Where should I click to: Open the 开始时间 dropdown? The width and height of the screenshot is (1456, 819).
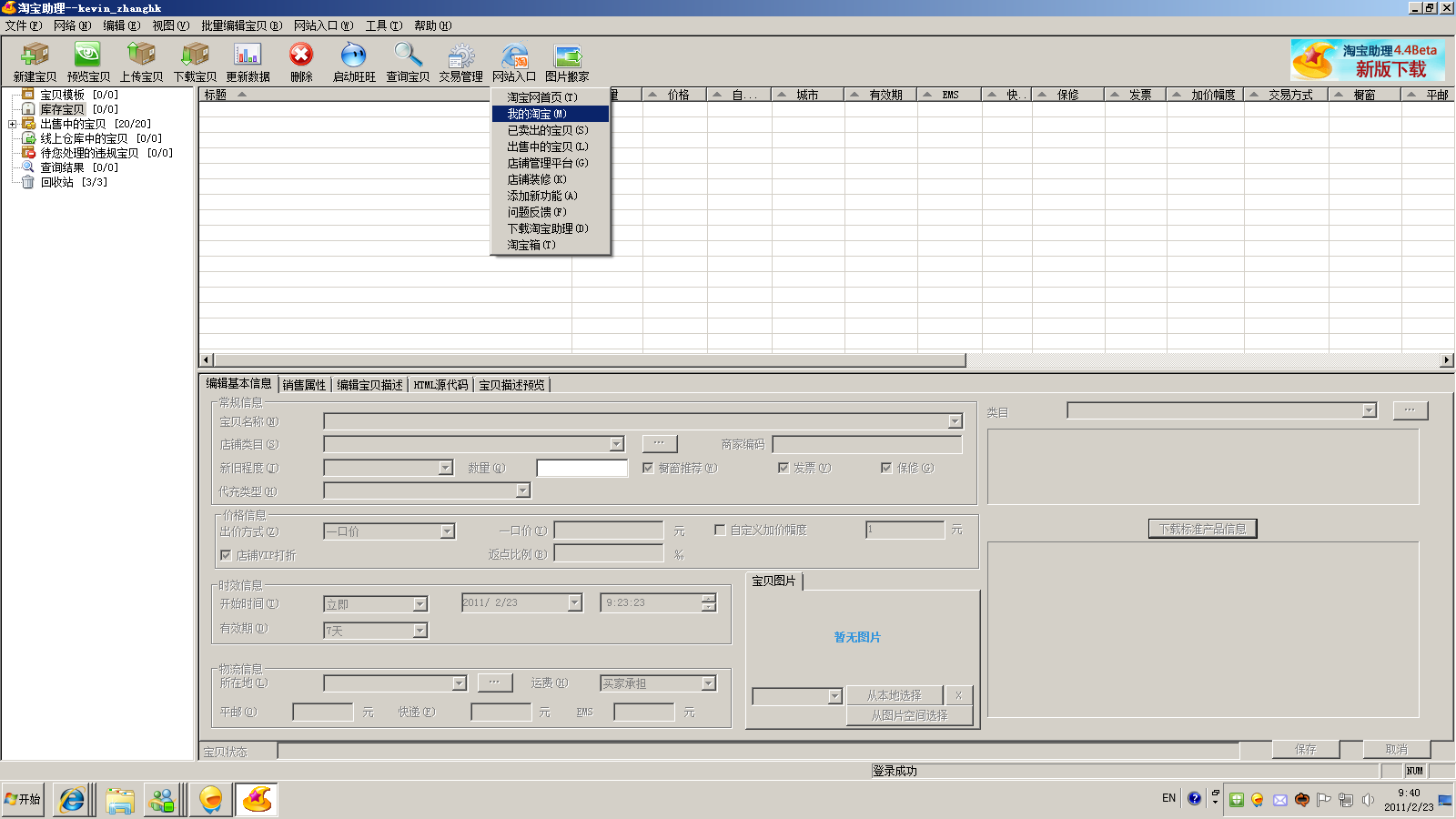click(420, 604)
